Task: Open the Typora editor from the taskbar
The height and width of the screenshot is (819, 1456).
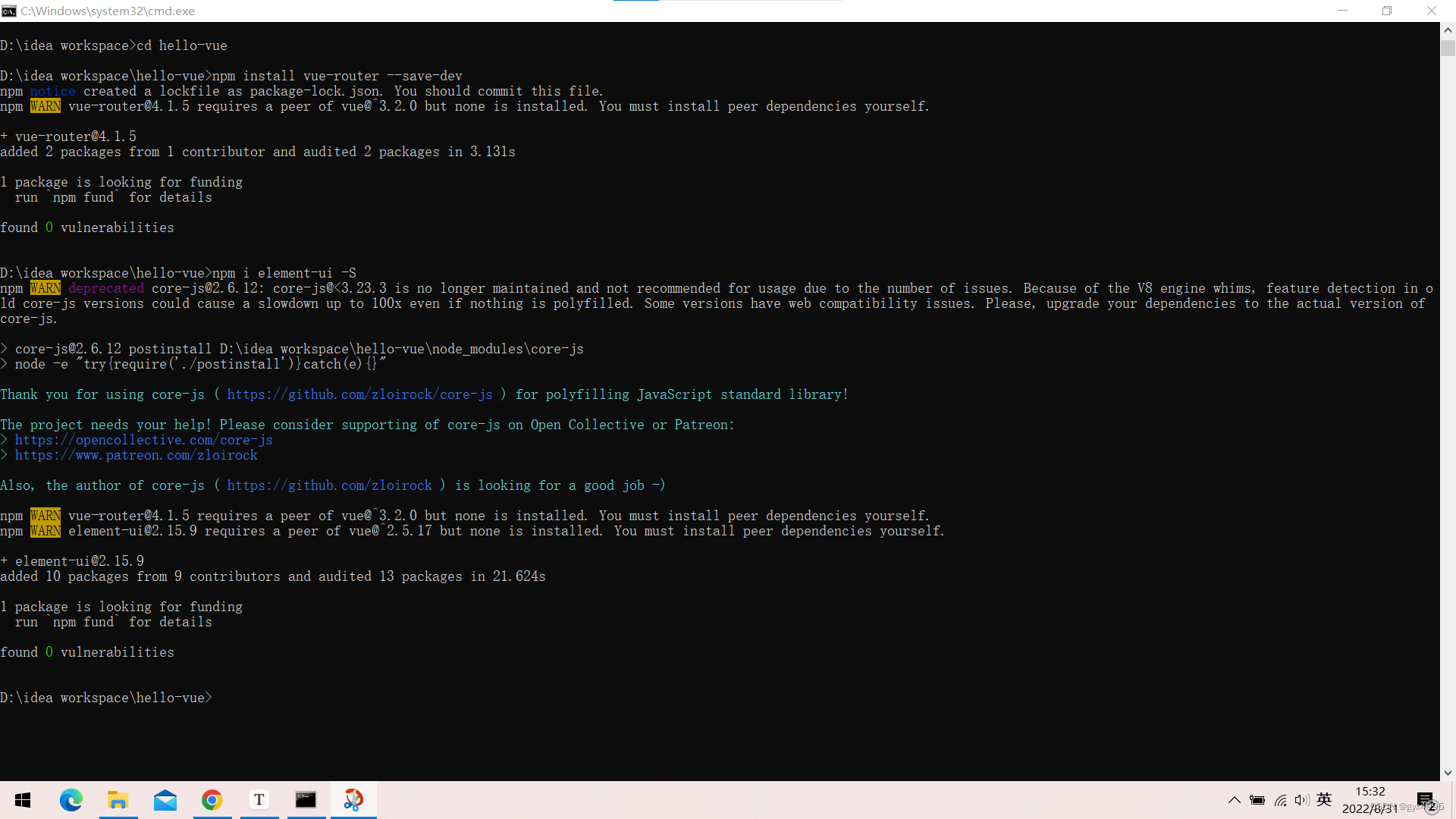Action: tap(259, 800)
